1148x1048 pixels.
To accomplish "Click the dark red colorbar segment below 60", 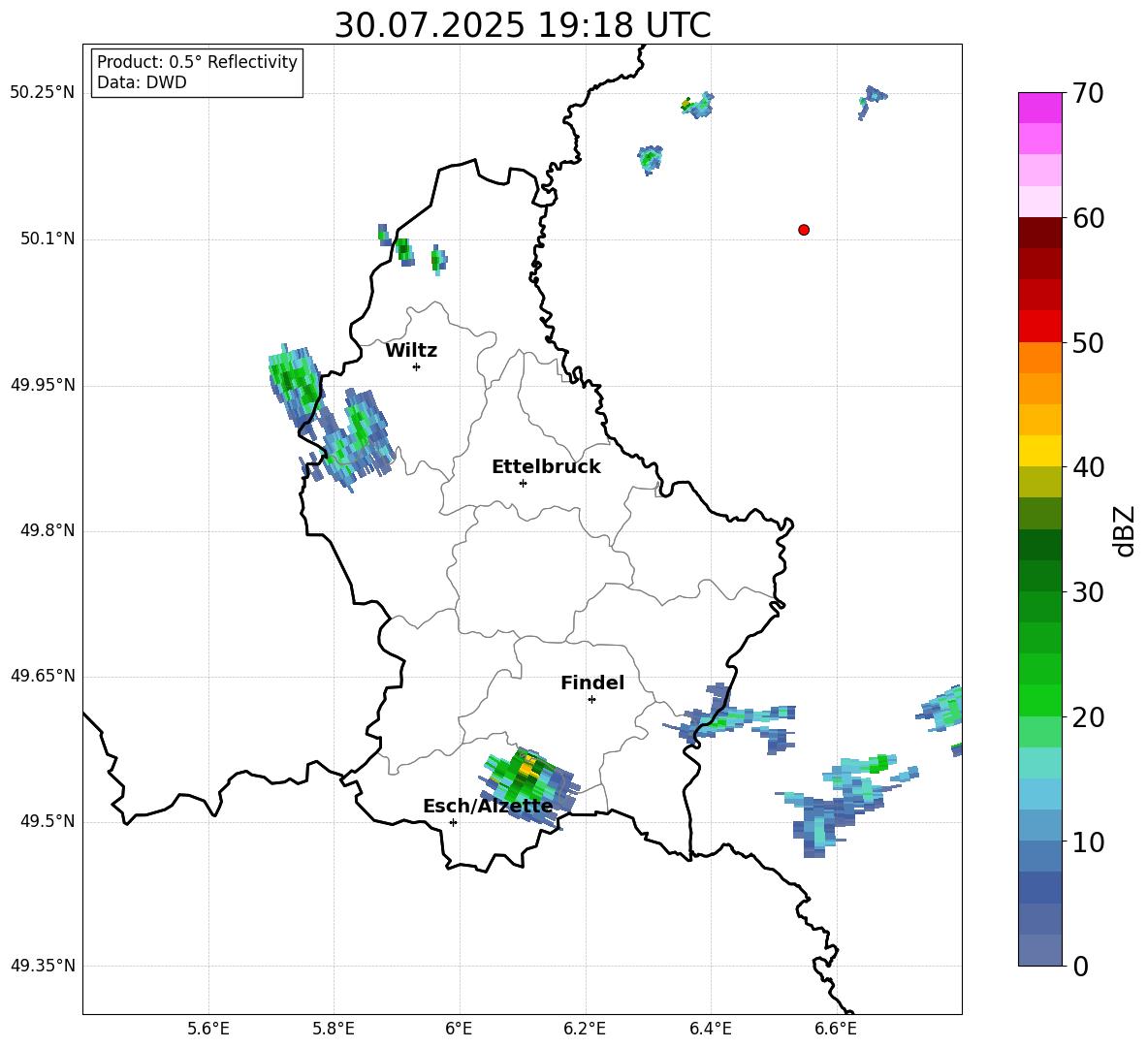I will (x=1040, y=232).
